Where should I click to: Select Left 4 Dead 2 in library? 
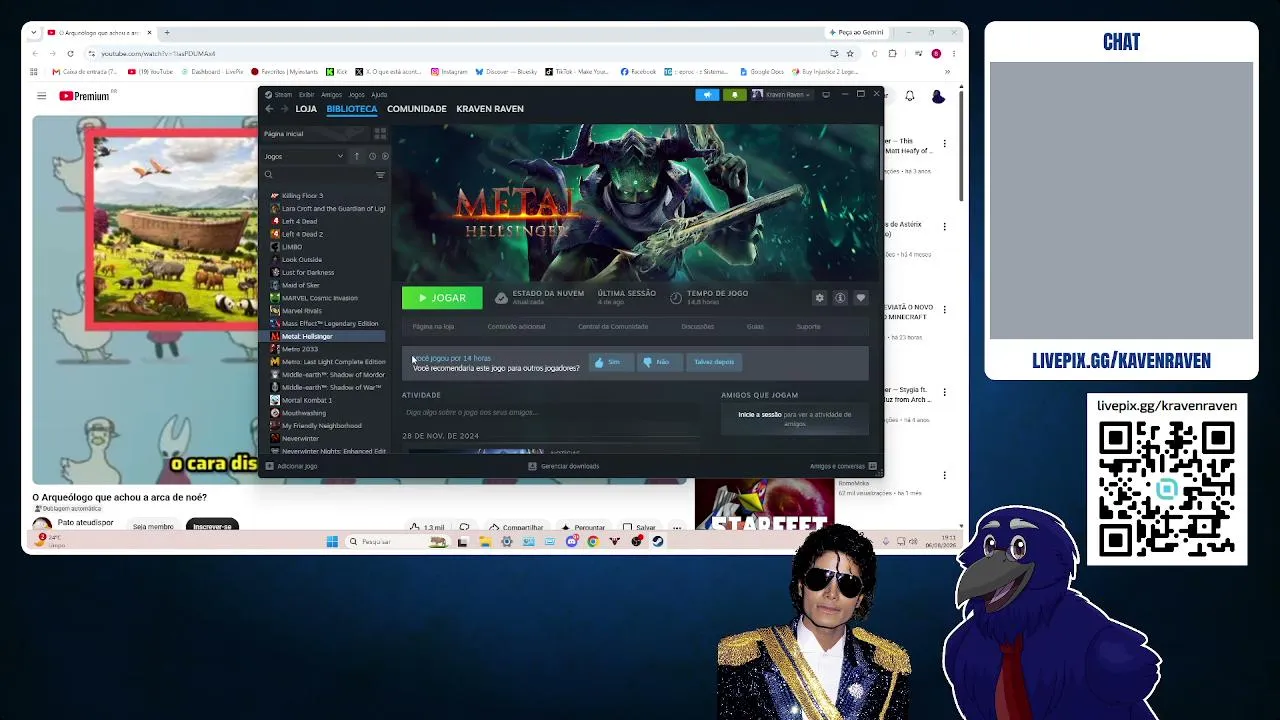click(302, 234)
